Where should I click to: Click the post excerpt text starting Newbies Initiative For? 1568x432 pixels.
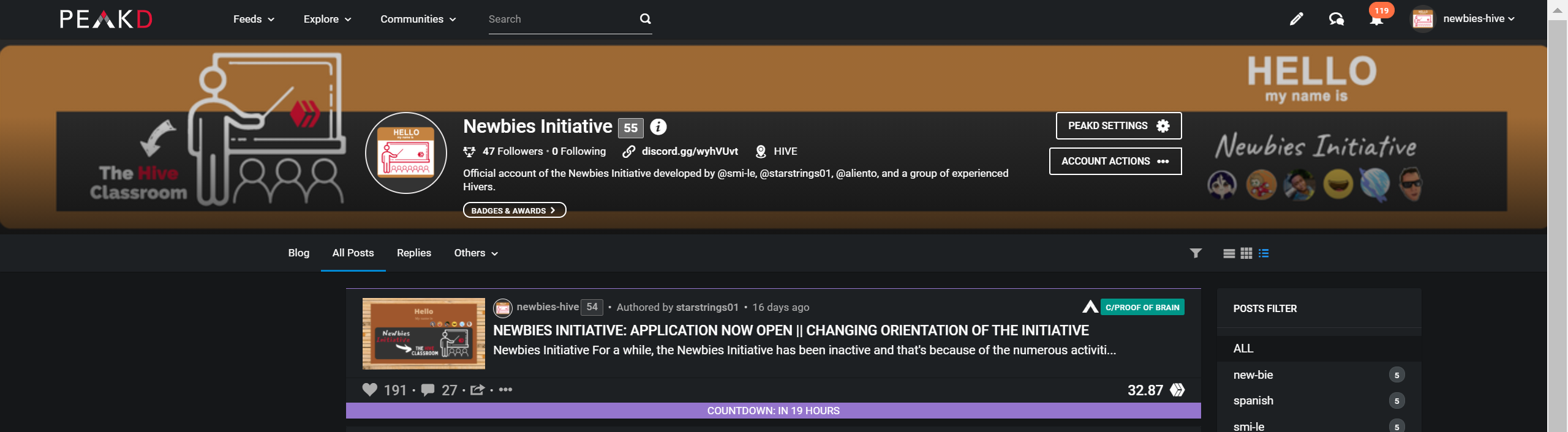point(804,350)
